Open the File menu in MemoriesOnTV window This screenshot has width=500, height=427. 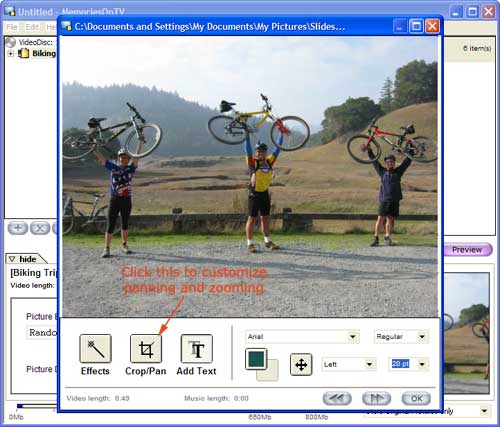click(x=12, y=27)
